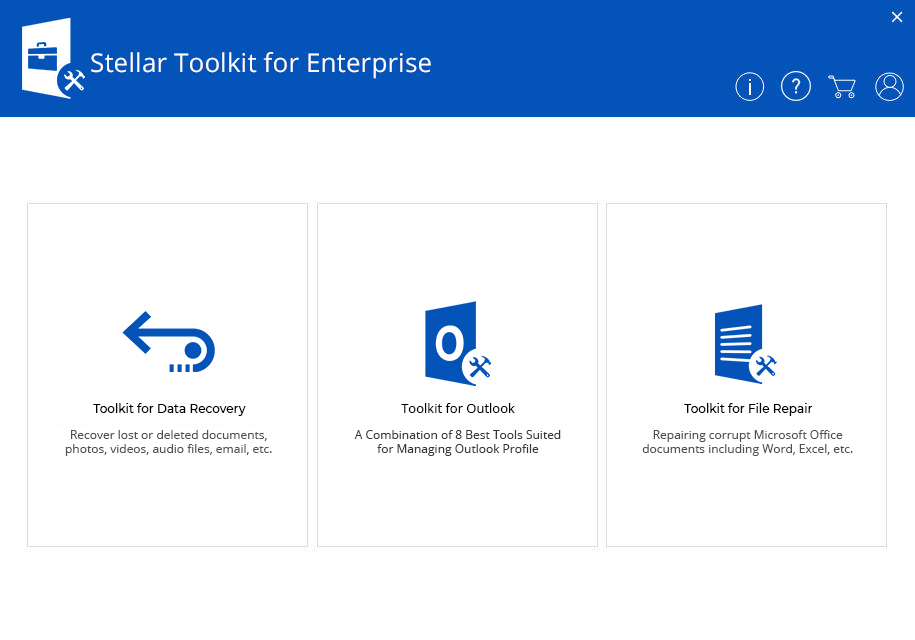This screenshot has height=640, width=915.
Task: Click the Toolkit for Outlook label
Action: (x=457, y=408)
